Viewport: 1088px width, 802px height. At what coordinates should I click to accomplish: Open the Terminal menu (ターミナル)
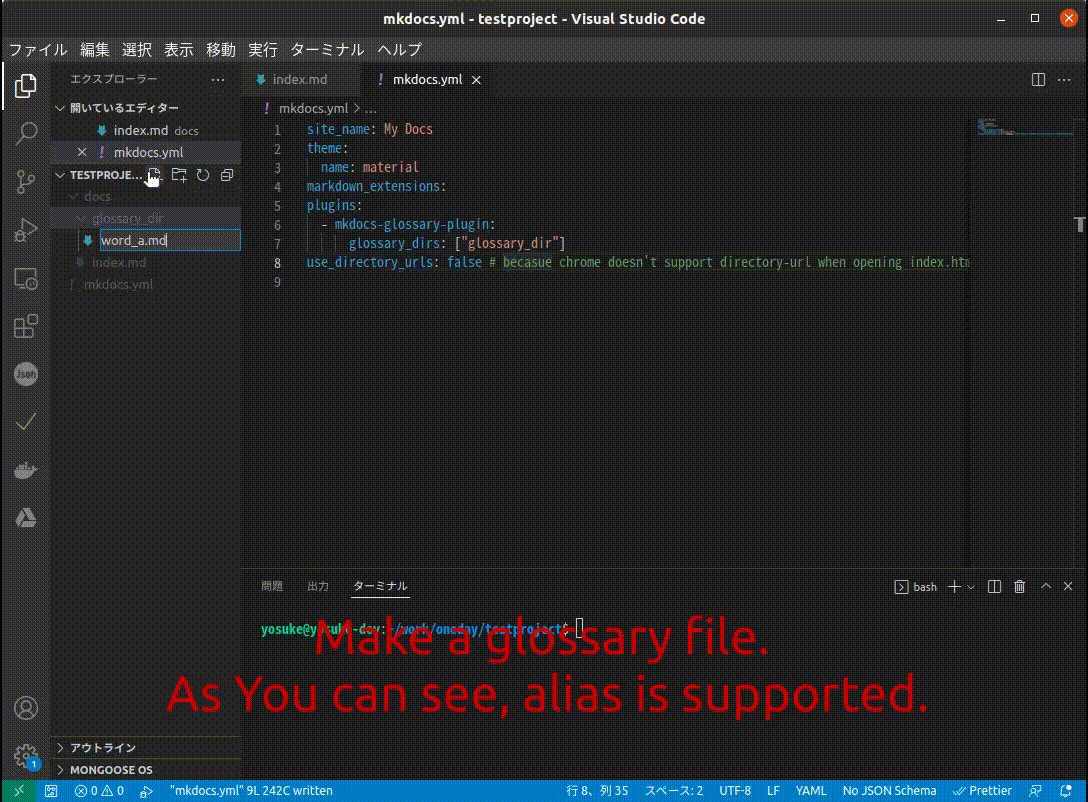[x=327, y=50]
